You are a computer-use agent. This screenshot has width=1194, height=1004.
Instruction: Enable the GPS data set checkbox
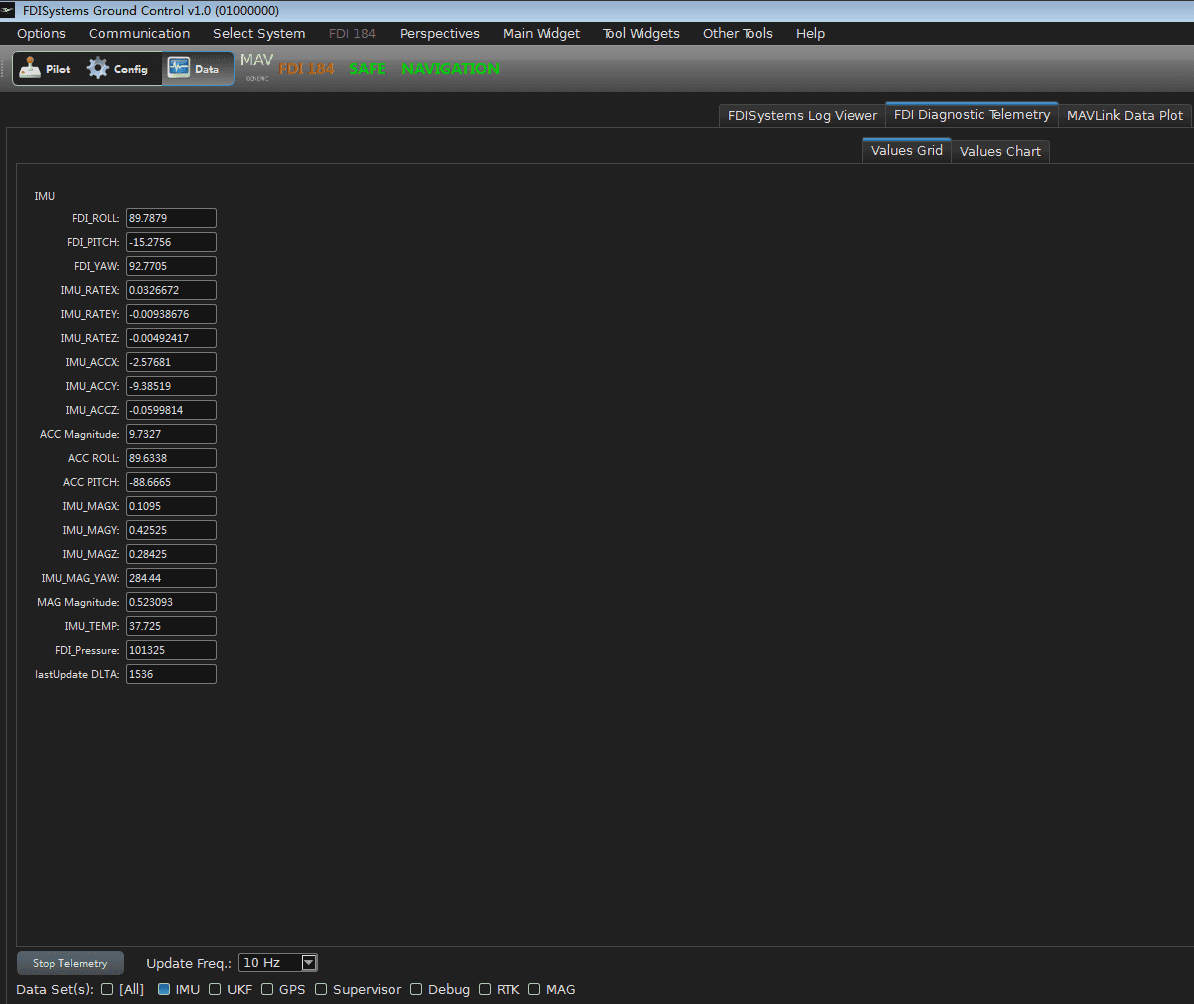(267, 990)
